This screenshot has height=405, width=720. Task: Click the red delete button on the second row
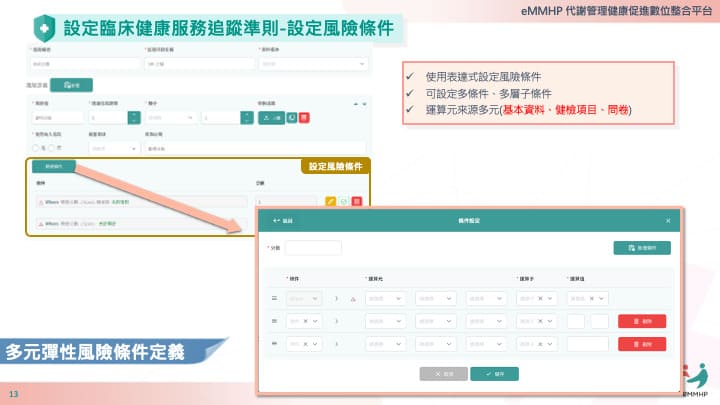[x=641, y=321]
